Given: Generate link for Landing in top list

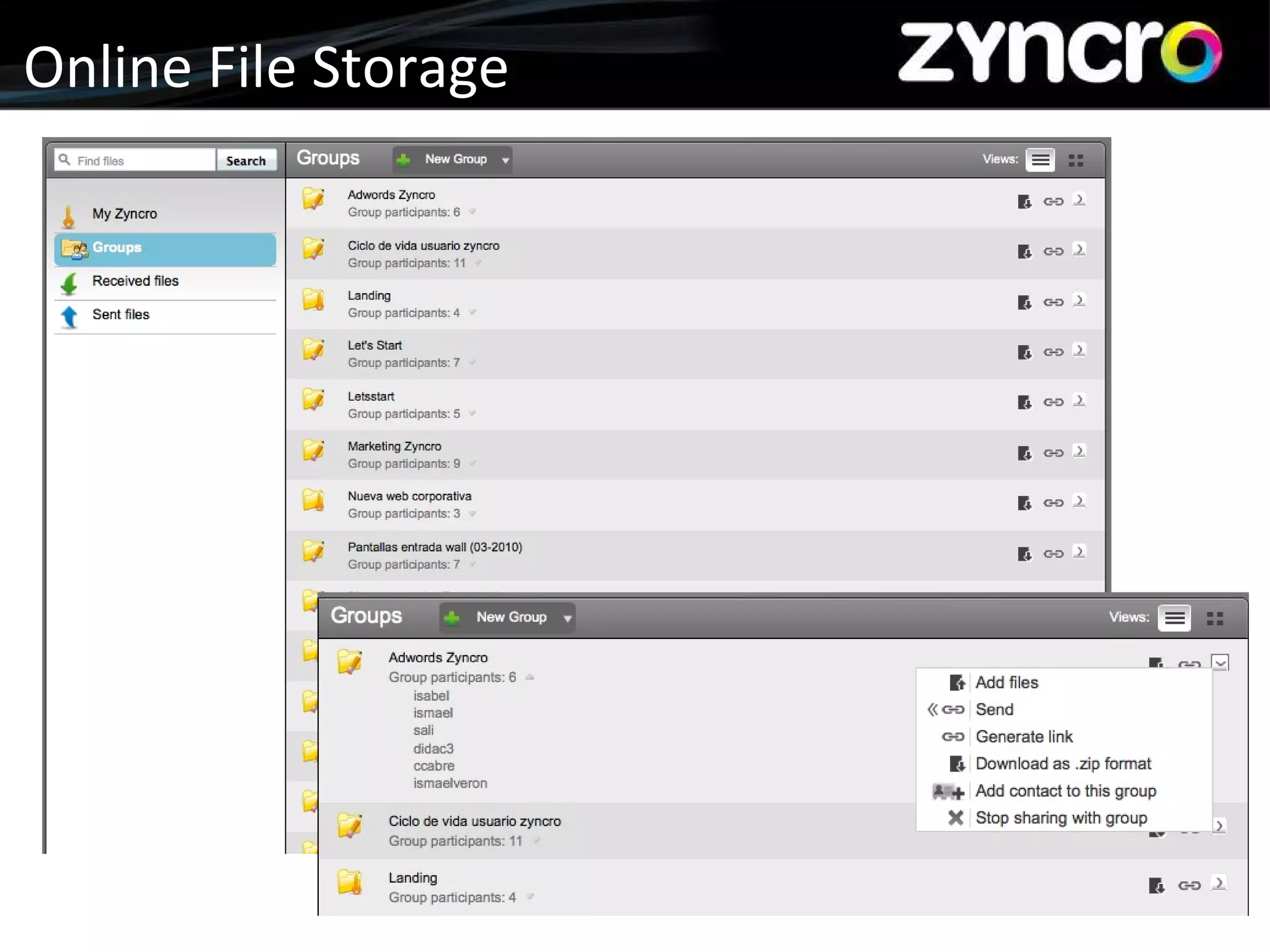Looking at the screenshot, I should tap(1053, 302).
